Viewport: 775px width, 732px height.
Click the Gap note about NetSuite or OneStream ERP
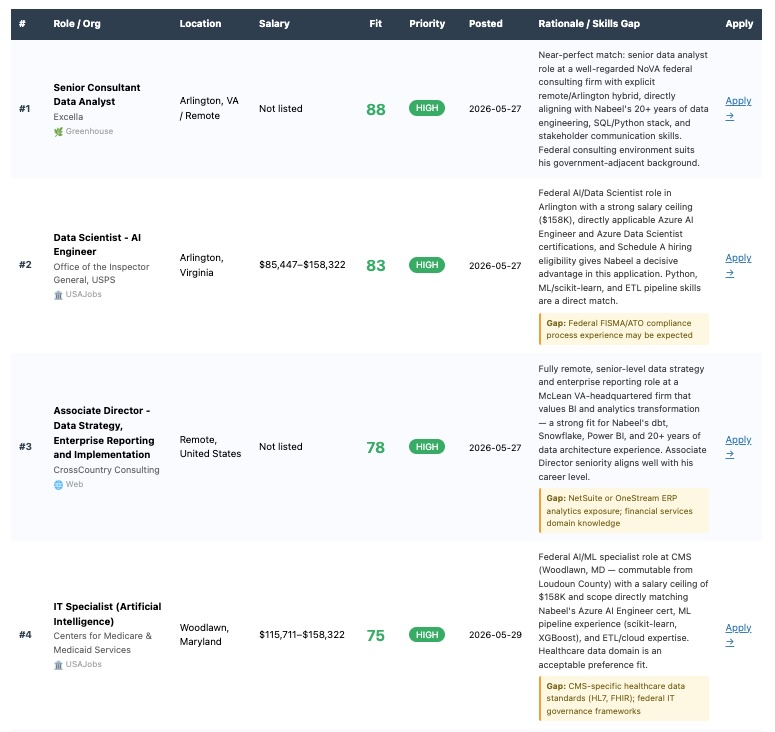[x=624, y=511]
